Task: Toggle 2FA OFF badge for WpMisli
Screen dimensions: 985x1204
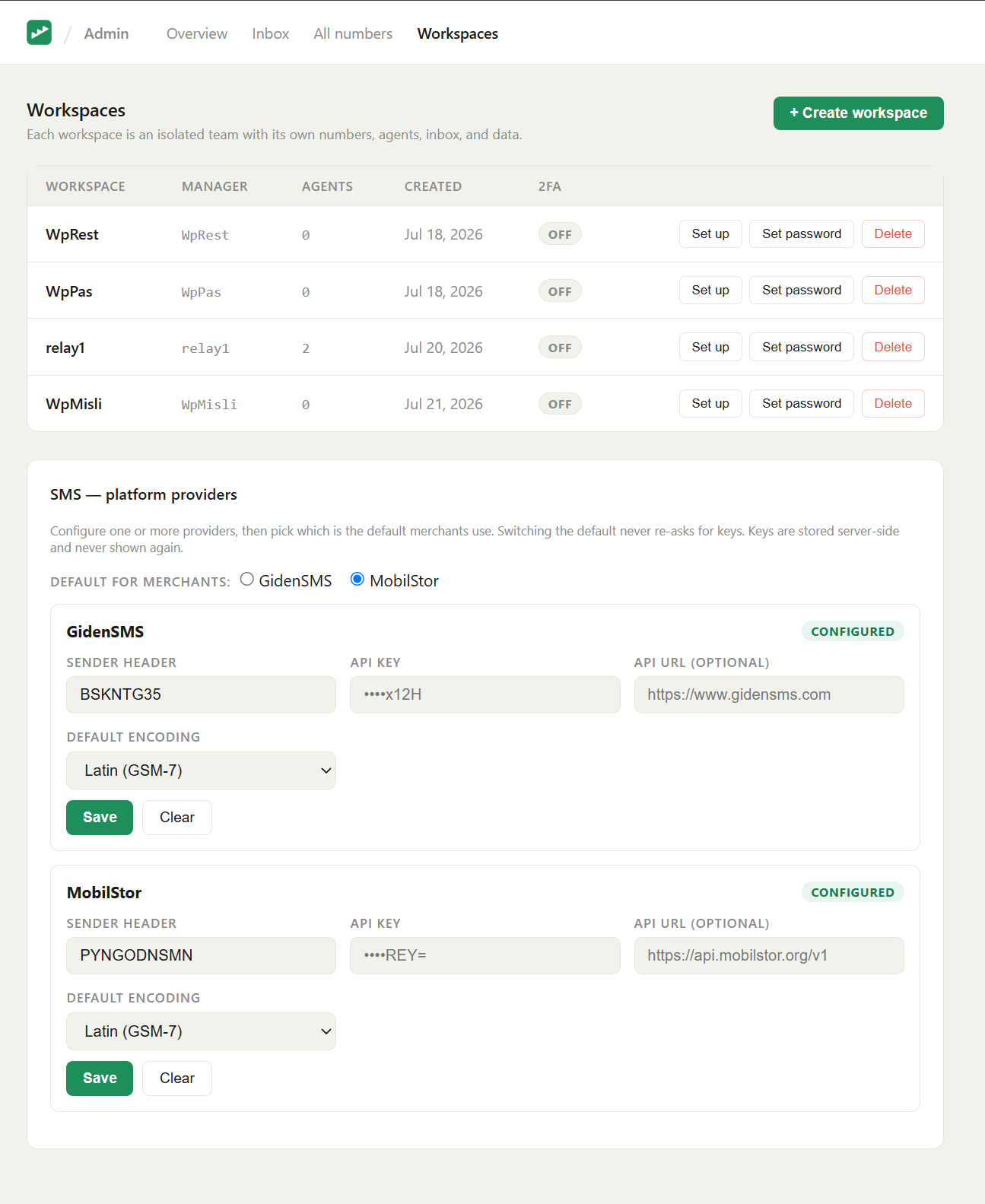Action: 560,404
